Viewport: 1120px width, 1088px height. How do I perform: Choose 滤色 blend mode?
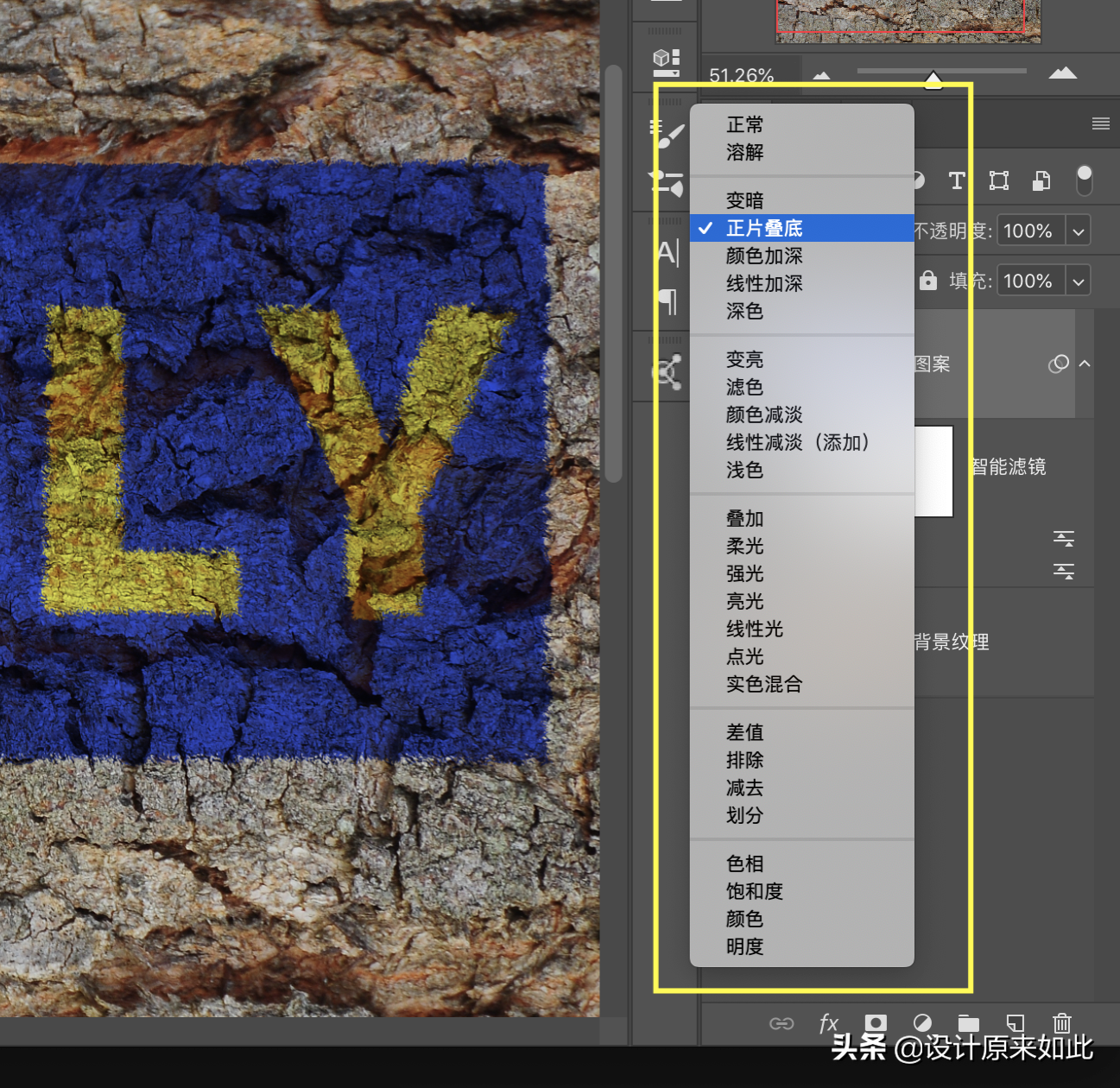[801, 387]
